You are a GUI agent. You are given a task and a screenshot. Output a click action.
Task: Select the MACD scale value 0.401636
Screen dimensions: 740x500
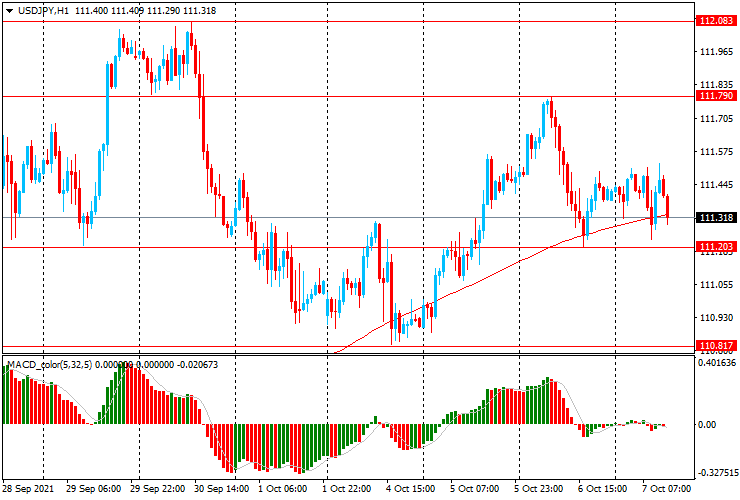(x=717, y=363)
